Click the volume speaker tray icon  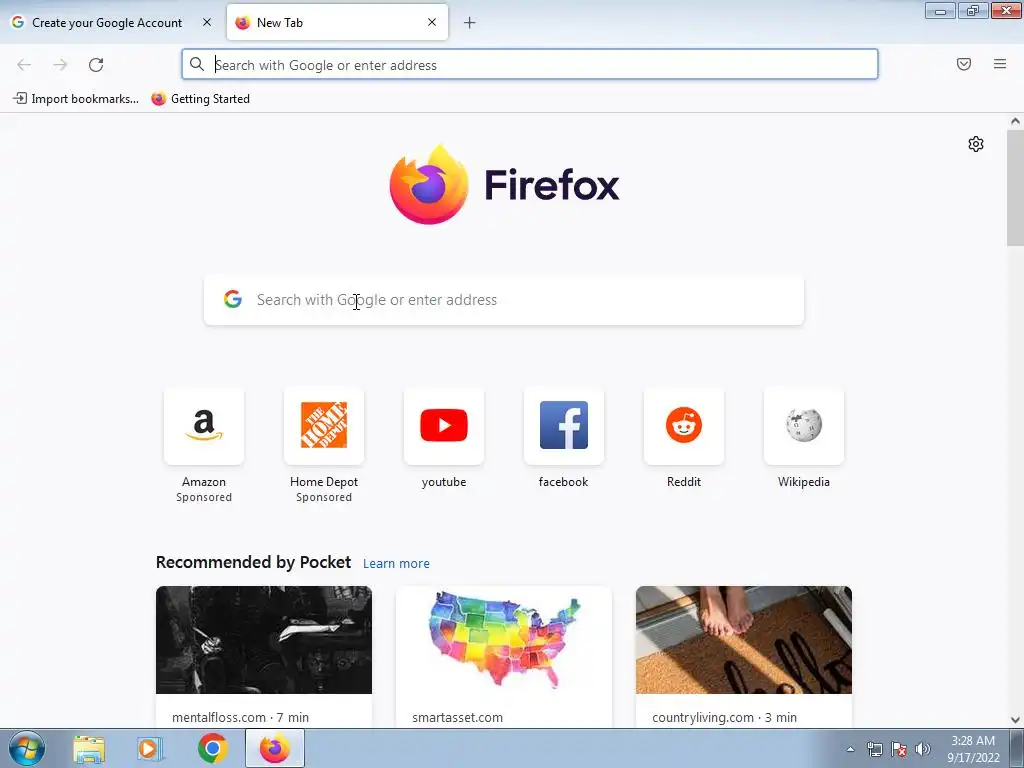pos(923,749)
